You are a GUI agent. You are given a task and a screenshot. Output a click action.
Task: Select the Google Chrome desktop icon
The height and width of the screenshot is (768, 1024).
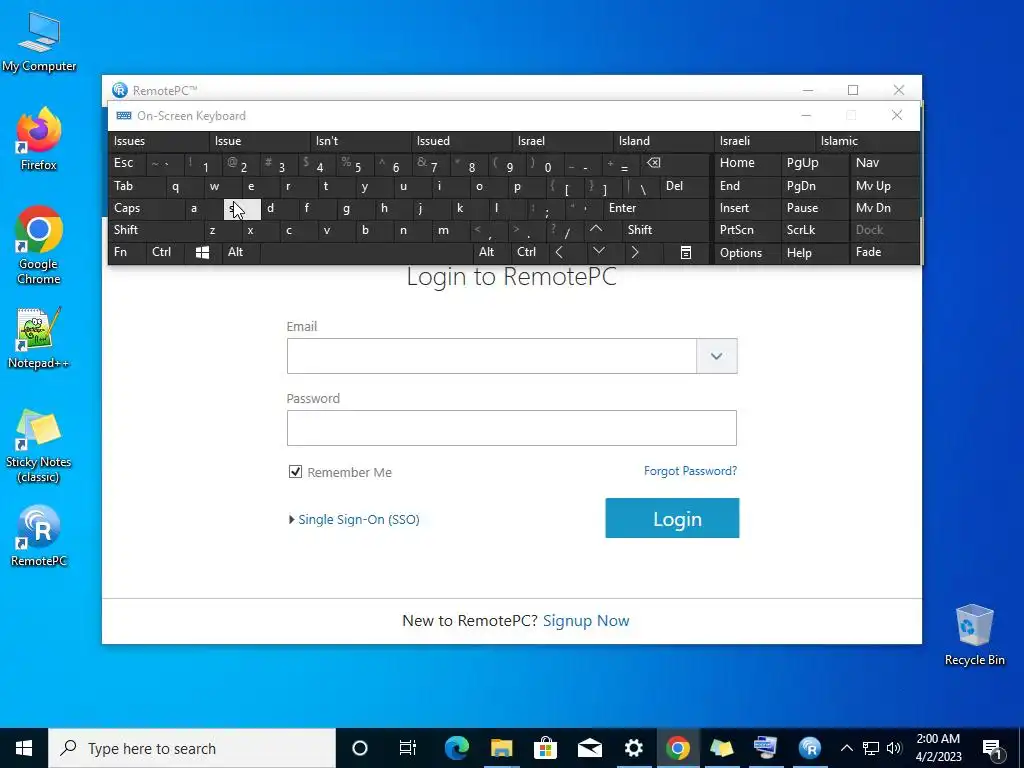(x=39, y=246)
